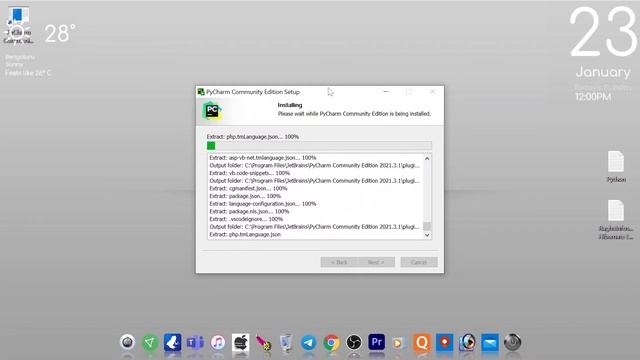Viewport: 640px width, 360px height.
Task: Click the 12:00PM clock widget text
Action: [x=593, y=97]
